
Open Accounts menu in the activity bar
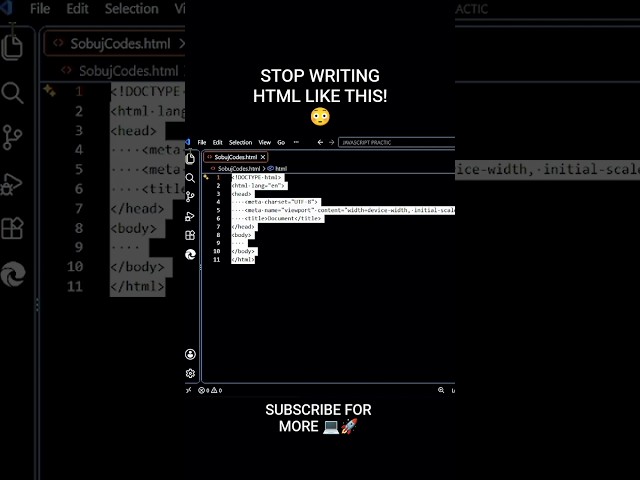point(190,354)
